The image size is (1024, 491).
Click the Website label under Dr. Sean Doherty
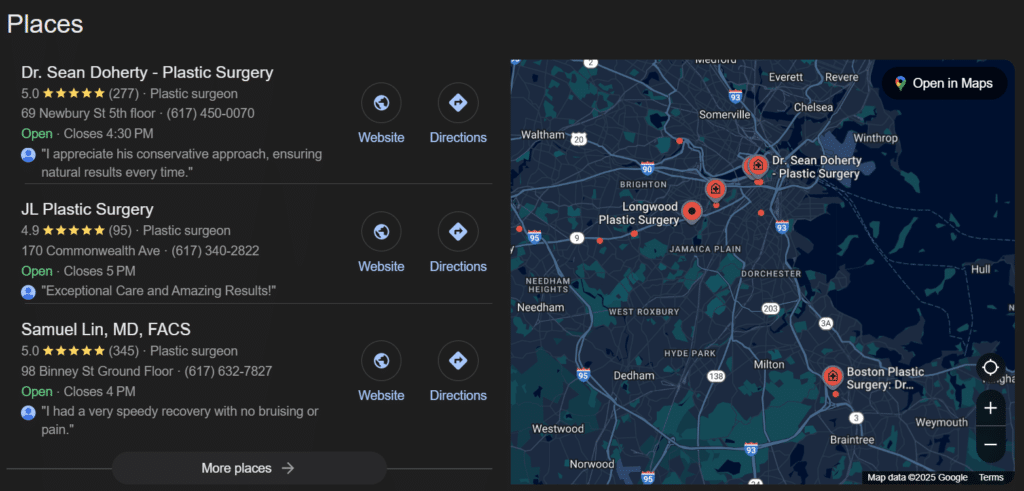(381, 138)
